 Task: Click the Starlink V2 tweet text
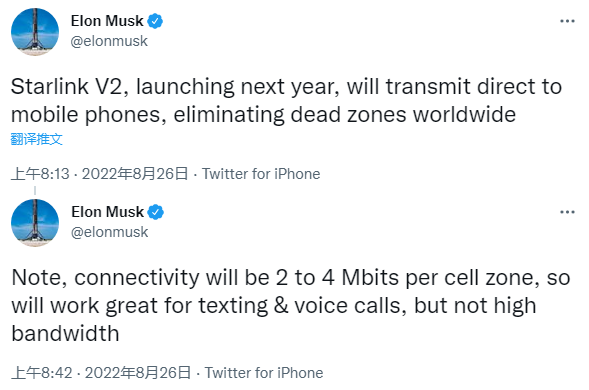pos(286,100)
